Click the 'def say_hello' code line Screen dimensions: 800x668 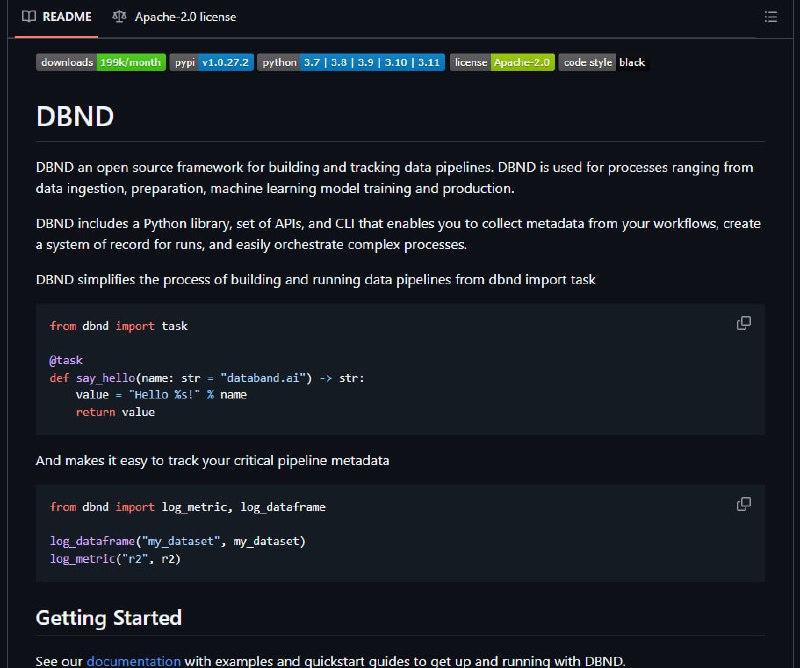coord(207,378)
